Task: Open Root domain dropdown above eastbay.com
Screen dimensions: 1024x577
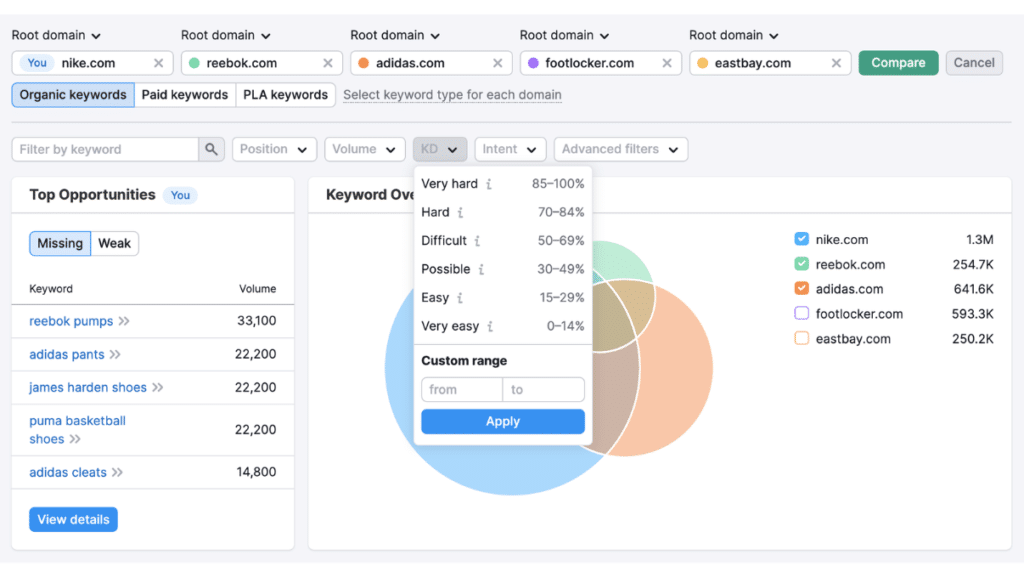Action: click(x=734, y=35)
